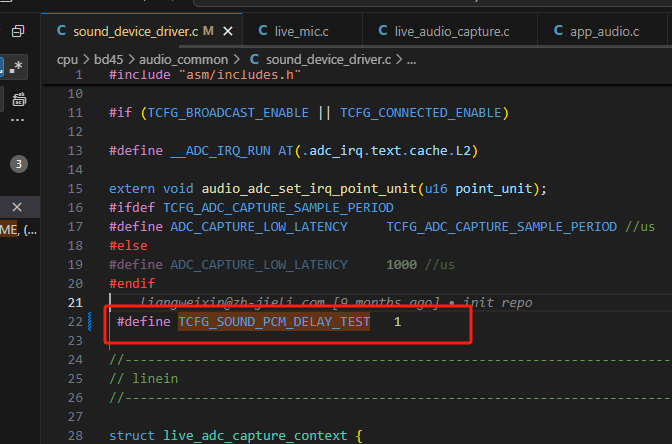
Task: Click line number 22 in the gutter
Action: 75,322
